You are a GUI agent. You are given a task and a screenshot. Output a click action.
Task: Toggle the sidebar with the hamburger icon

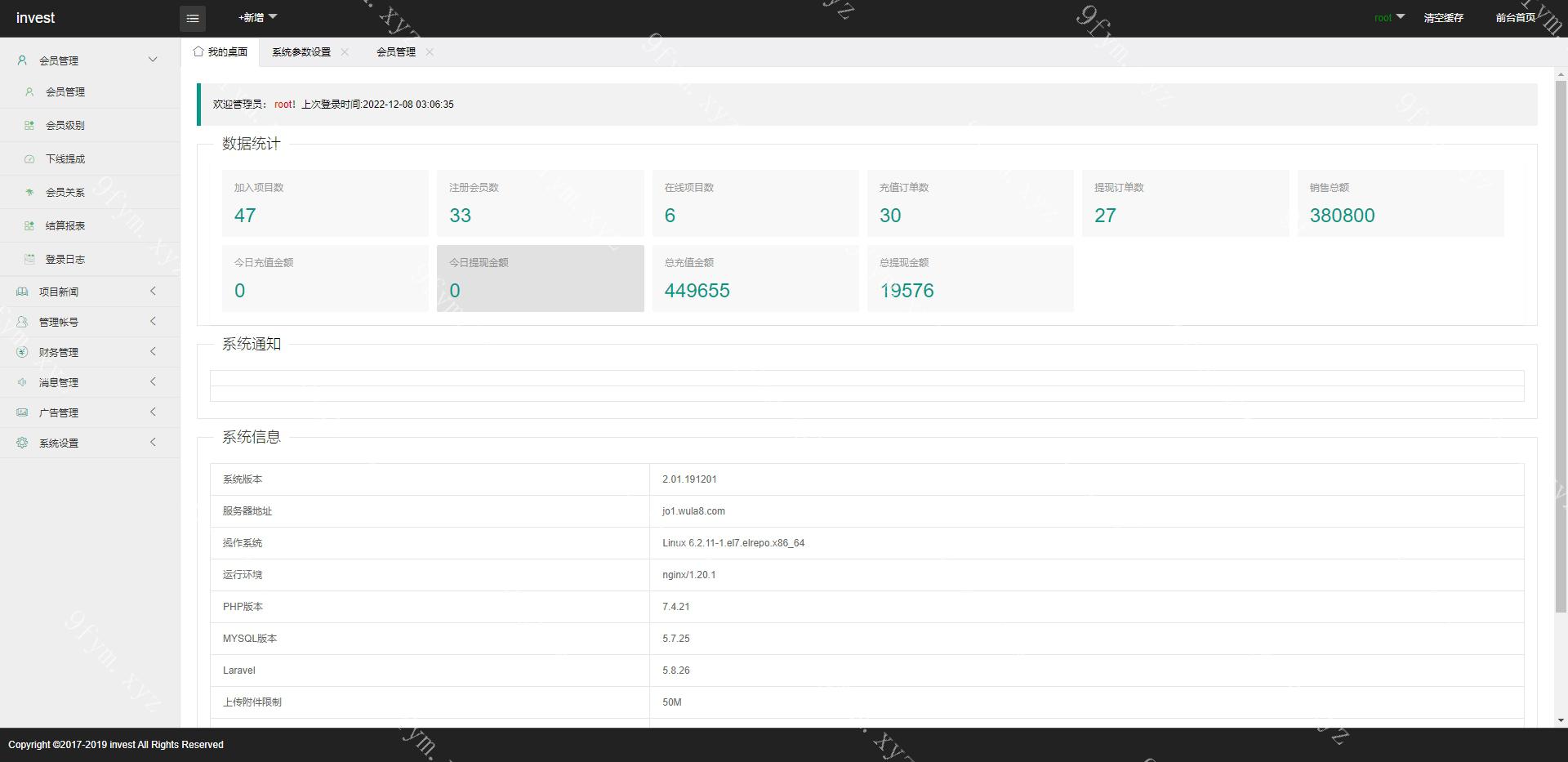pos(193,18)
